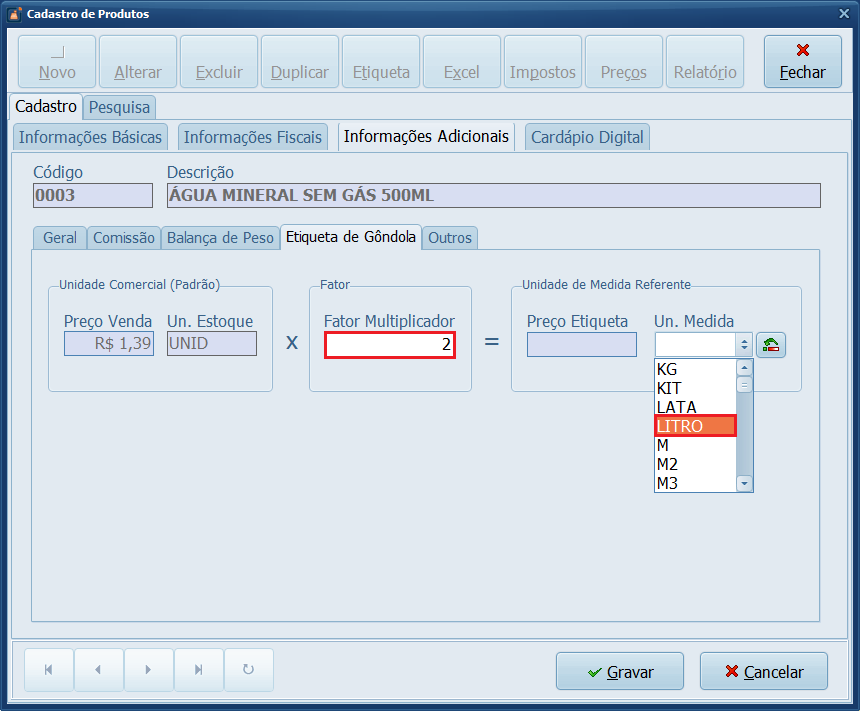This screenshot has height=711, width=860.
Task: Go to the next record arrow
Action: 148,670
